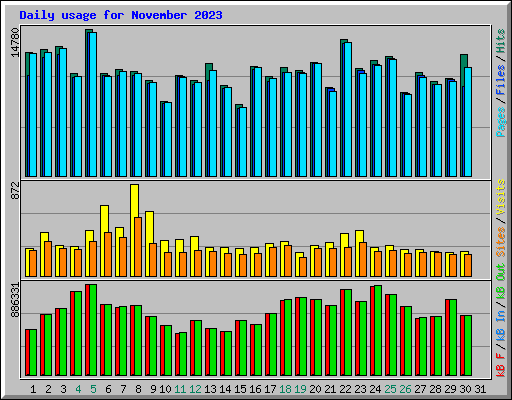Click the 'kB F' legend label
Screen dimensions: 512x400
pyautogui.click(x=501, y=365)
